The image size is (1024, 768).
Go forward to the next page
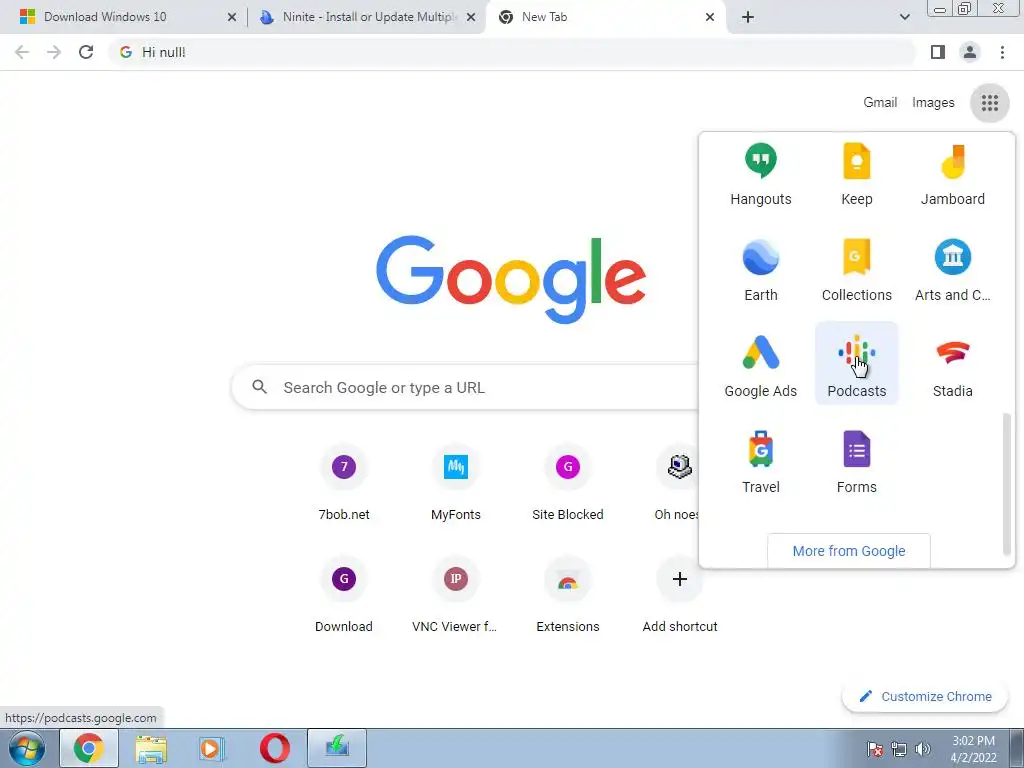point(54,52)
